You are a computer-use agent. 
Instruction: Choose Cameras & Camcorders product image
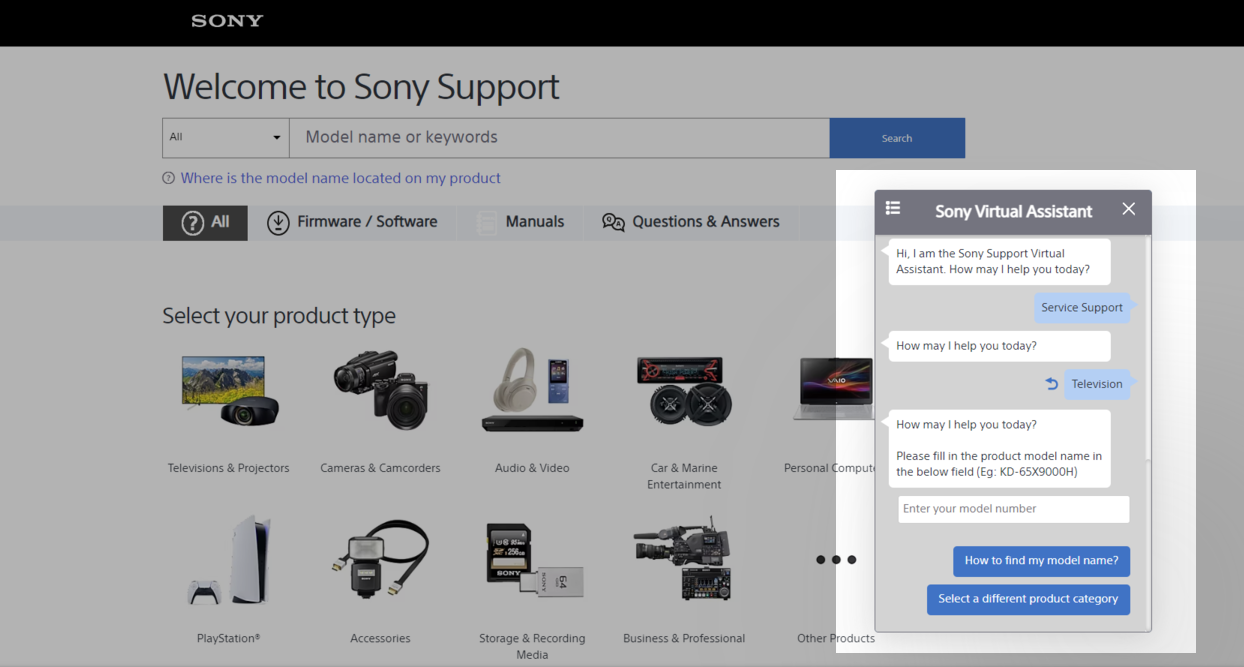tap(380, 390)
